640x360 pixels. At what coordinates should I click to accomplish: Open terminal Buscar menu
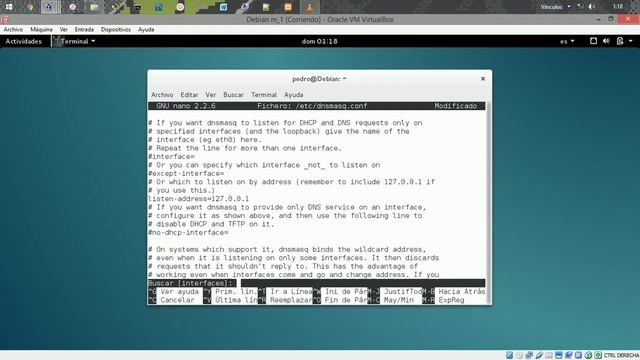pyautogui.click(x=233, y=95)
